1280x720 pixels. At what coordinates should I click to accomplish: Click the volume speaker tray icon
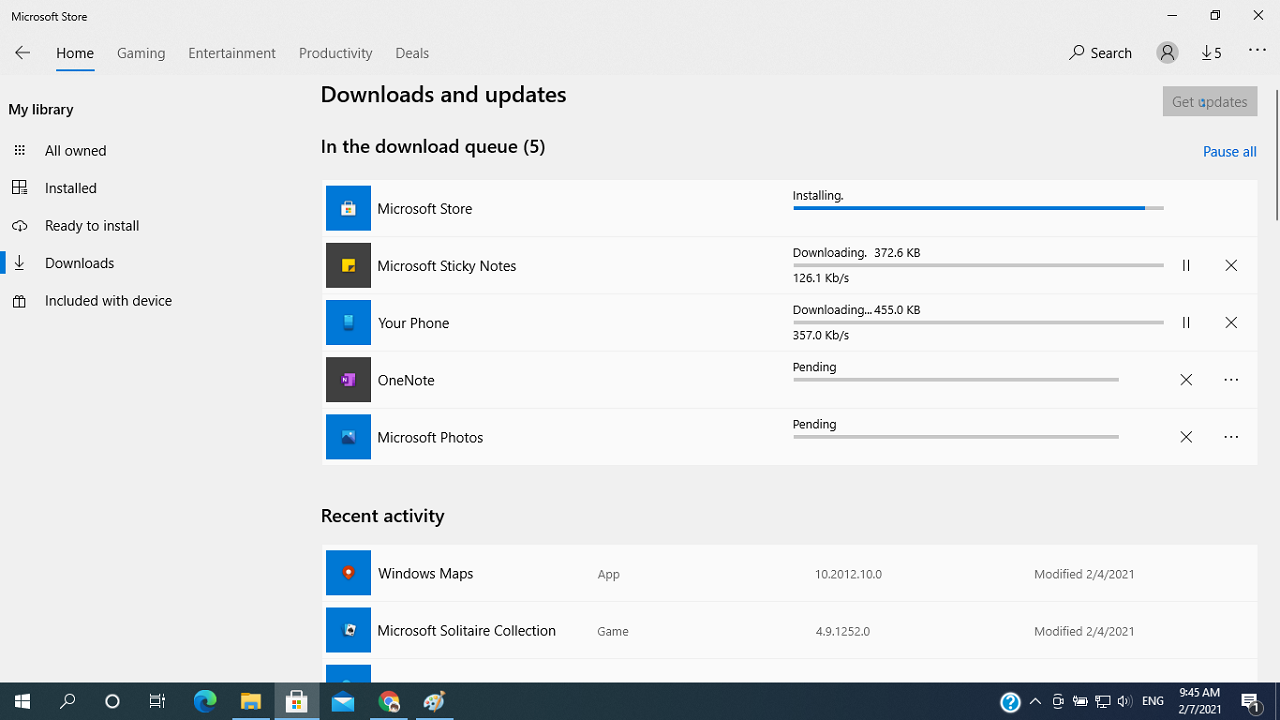[x=1125, y=701]
